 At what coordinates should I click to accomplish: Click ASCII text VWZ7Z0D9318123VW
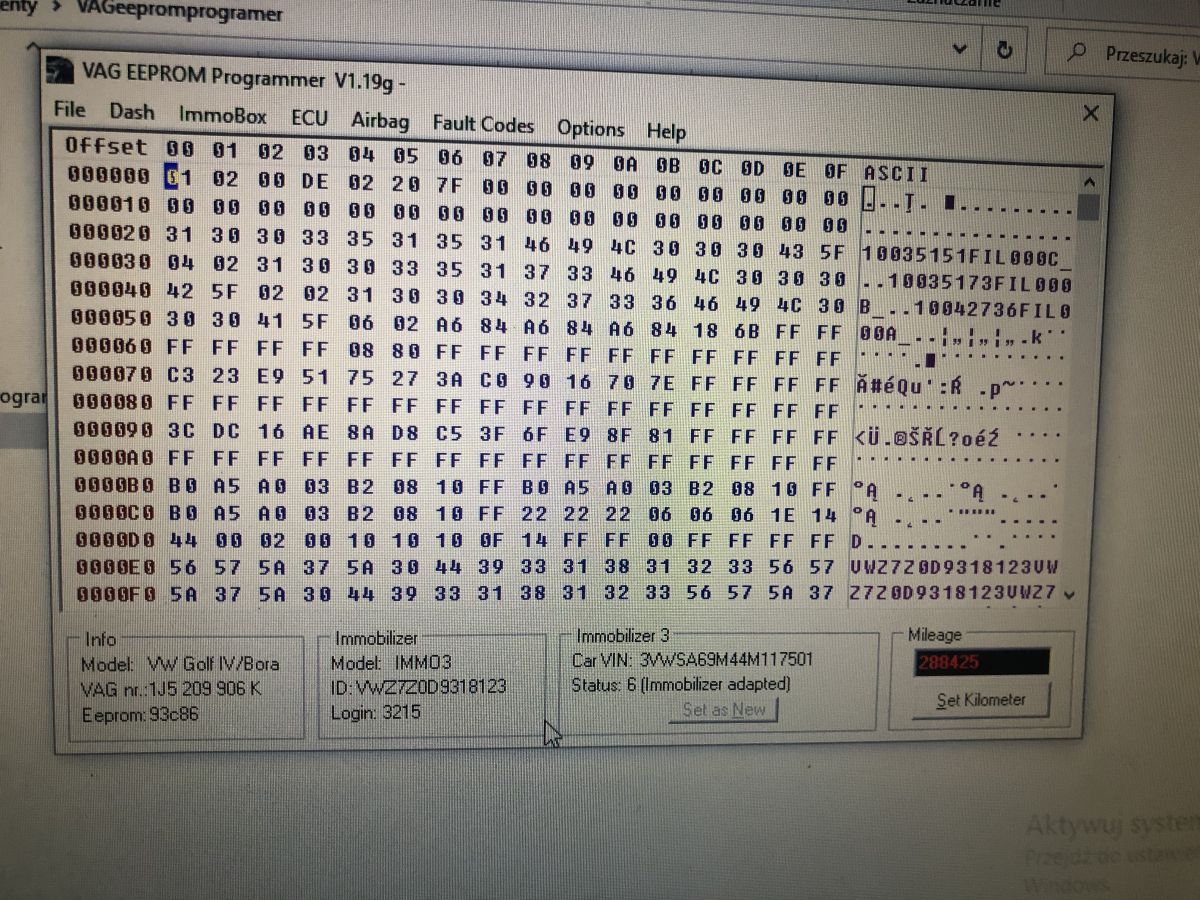click(955, 568)
